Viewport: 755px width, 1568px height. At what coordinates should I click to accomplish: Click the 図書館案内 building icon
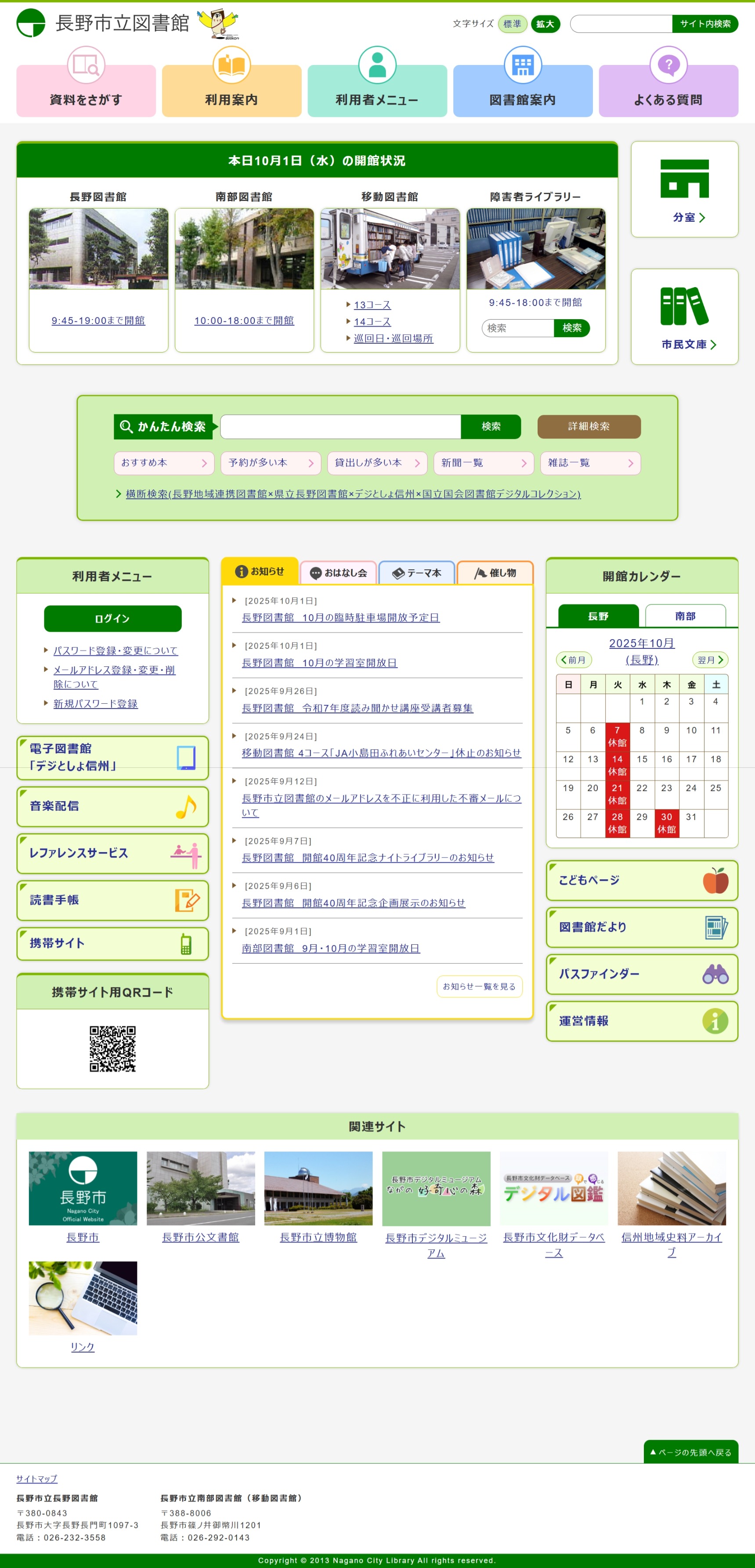tap(522, 65)
